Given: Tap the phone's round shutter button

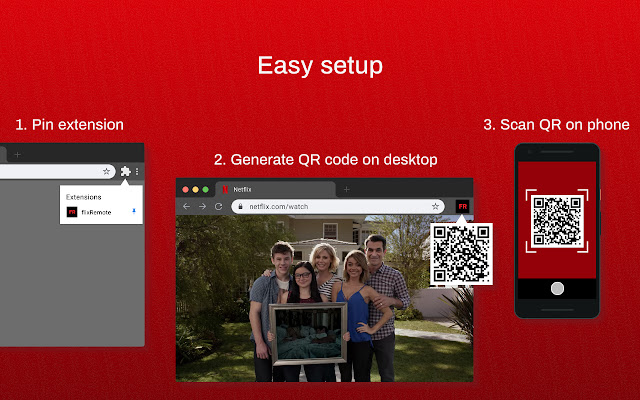Looking at the screenshot, I should tap(557, 289).
